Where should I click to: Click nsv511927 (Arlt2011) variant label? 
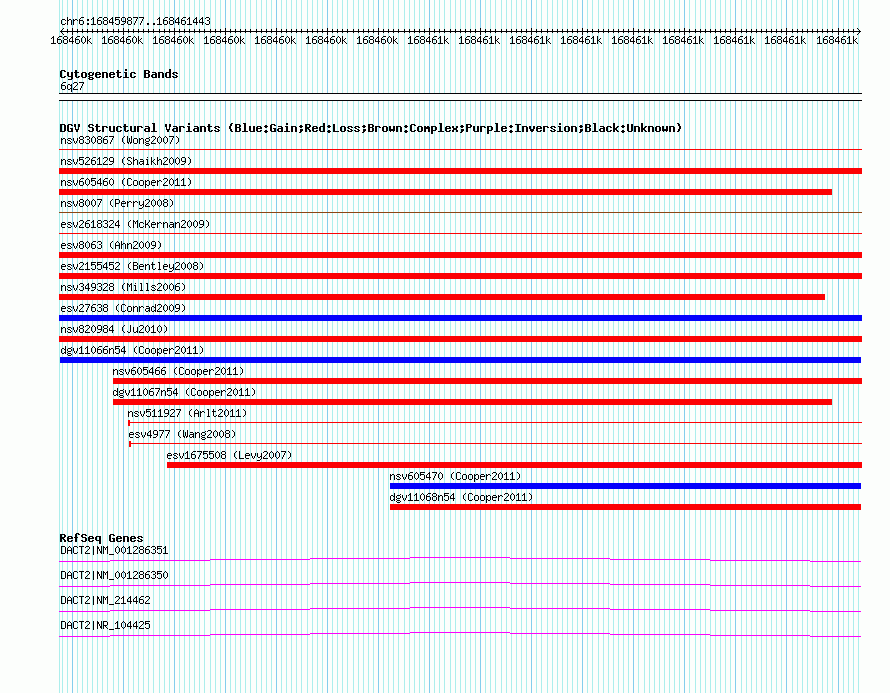coord(187,413)
